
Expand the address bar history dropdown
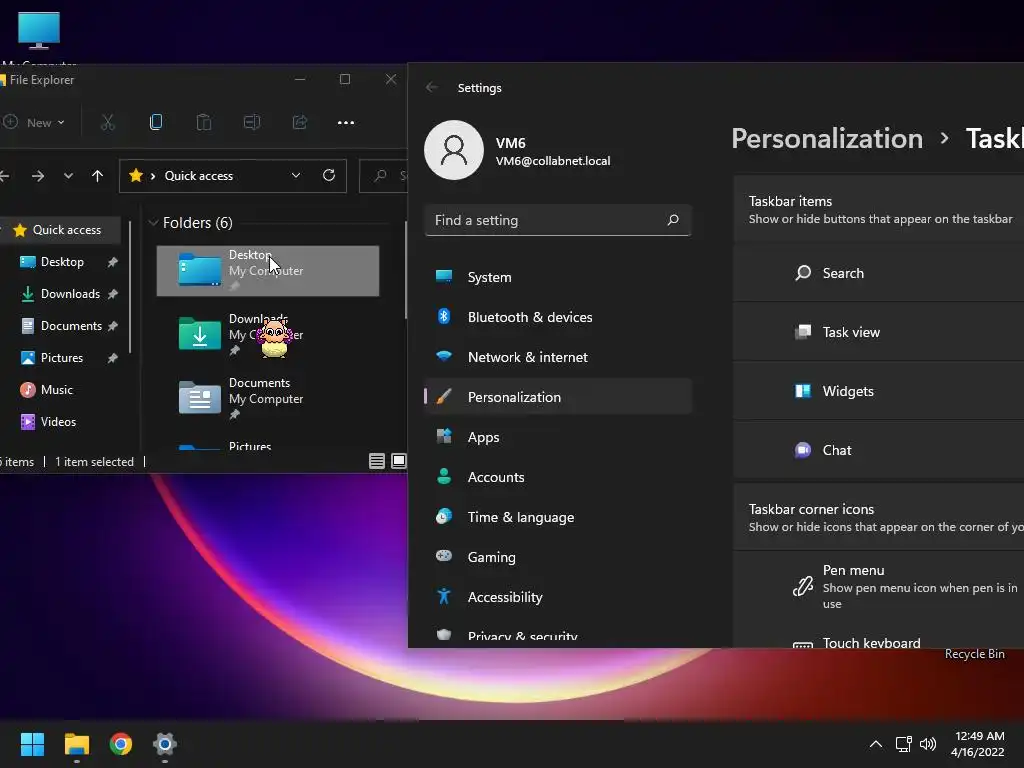pos(296,175)
